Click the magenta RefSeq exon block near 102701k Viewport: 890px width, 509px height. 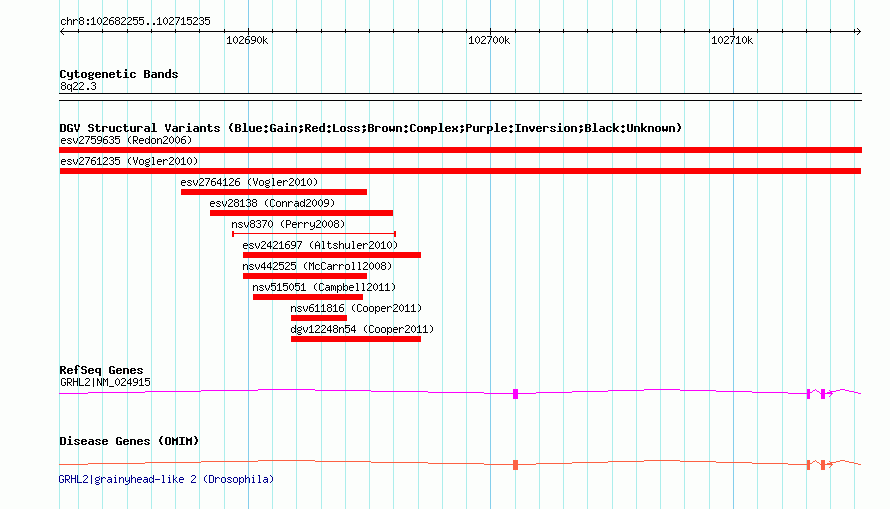pos(515,394)
